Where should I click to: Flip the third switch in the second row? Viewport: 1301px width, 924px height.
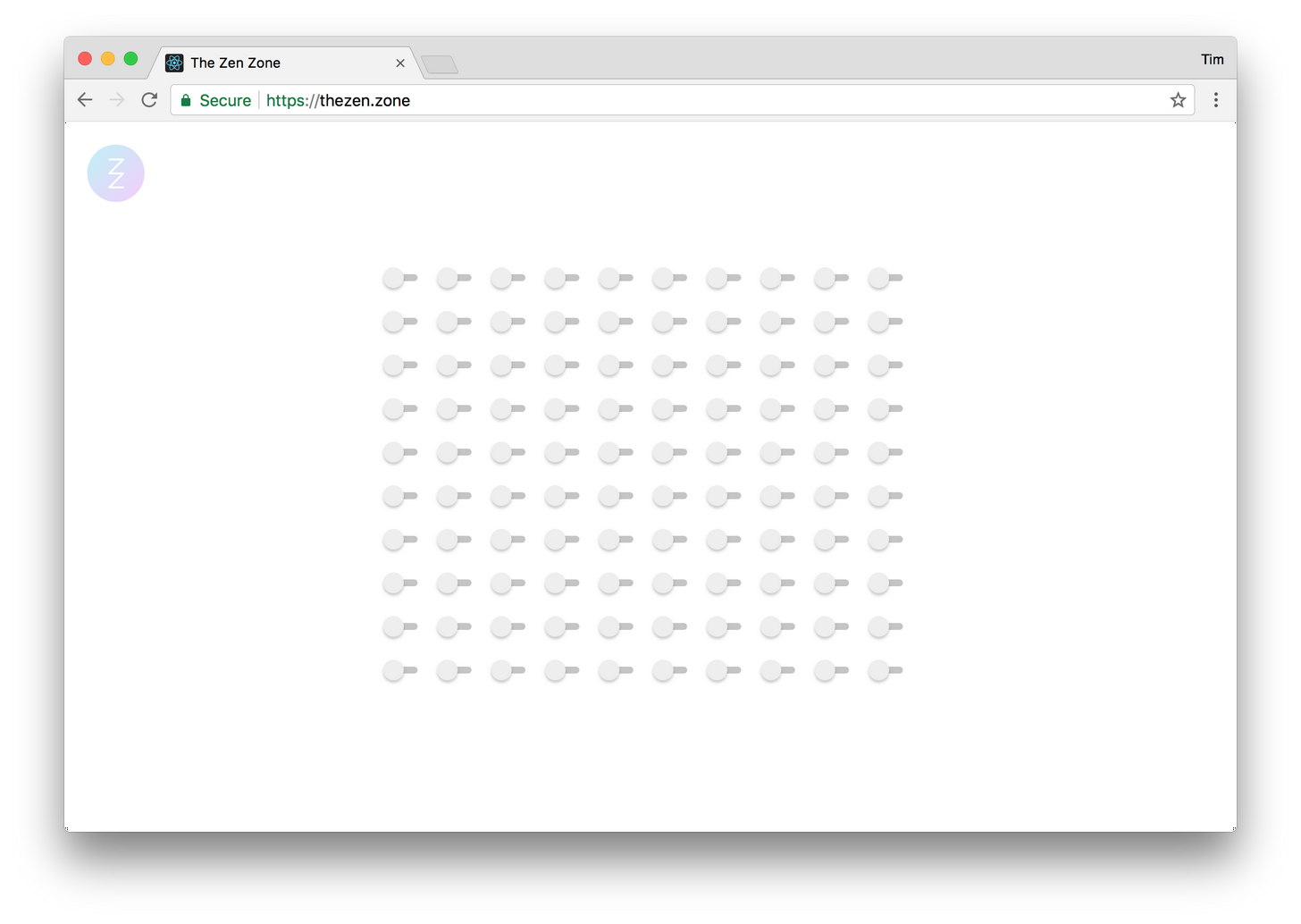[x=508, y=322]
